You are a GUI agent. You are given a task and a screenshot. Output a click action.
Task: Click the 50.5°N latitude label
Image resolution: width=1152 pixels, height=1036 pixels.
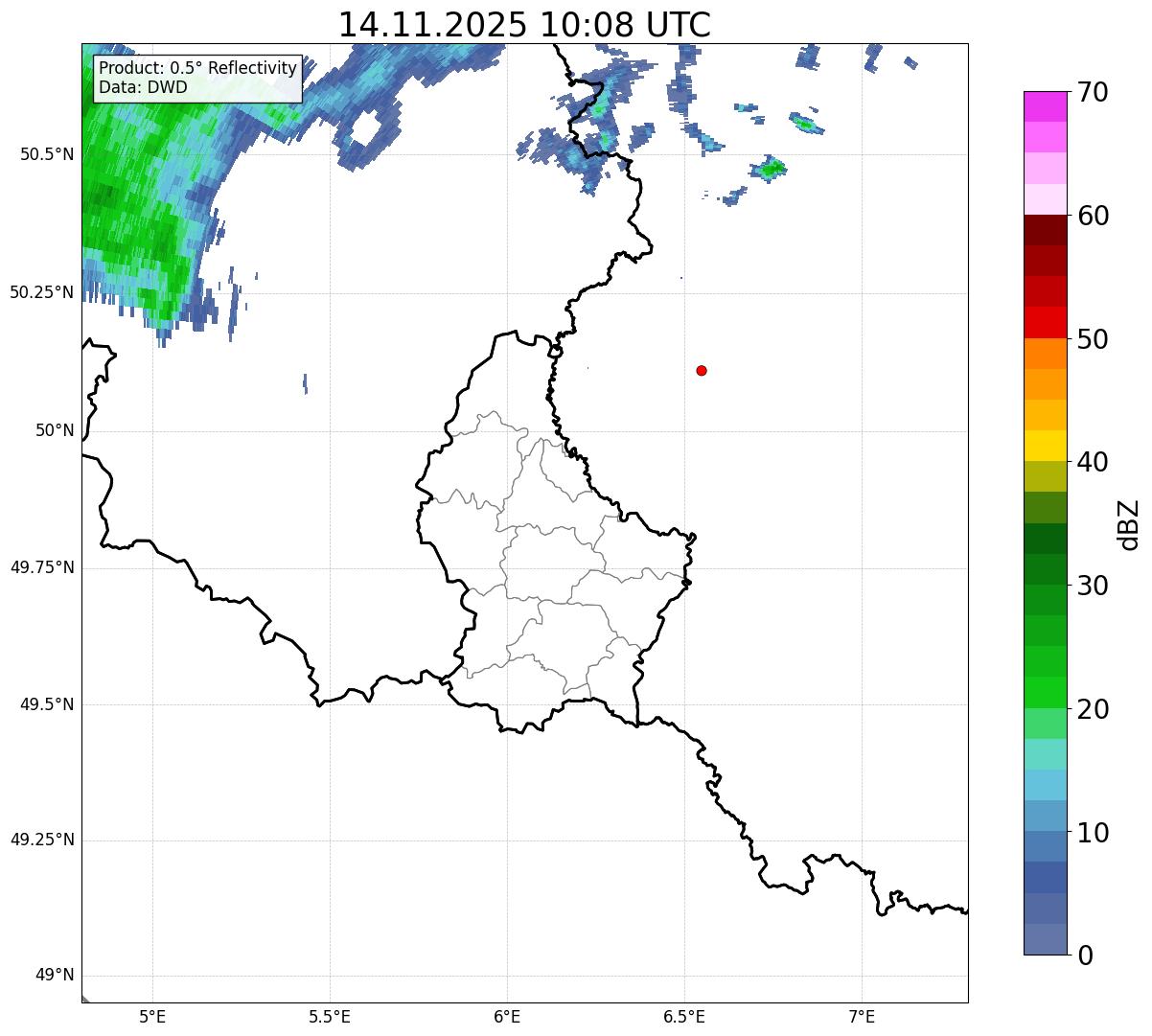click(47, 155)
